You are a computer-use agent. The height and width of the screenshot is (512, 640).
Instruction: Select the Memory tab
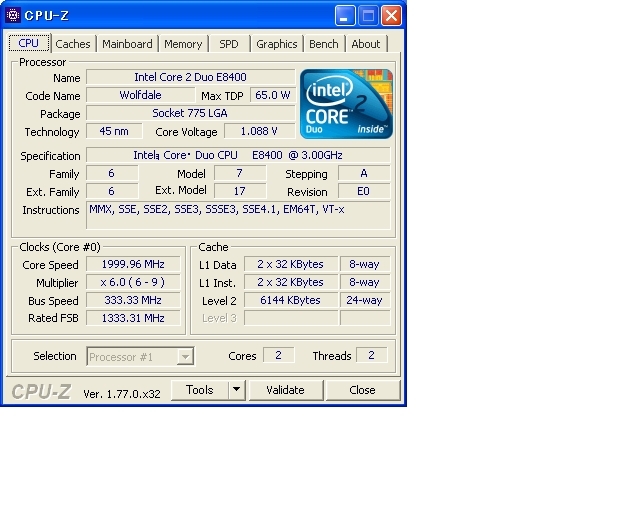point(183,44)
